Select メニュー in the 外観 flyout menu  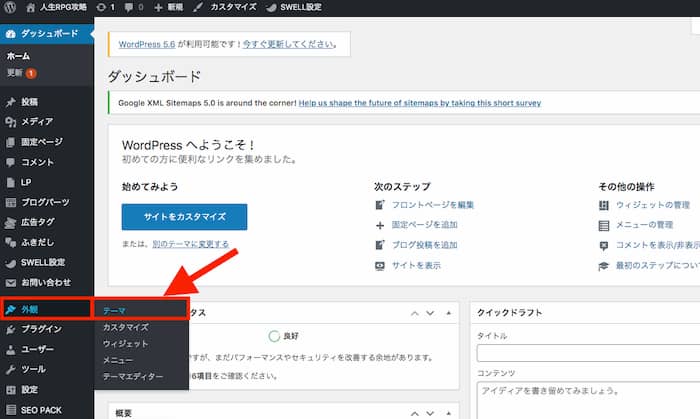118,360
